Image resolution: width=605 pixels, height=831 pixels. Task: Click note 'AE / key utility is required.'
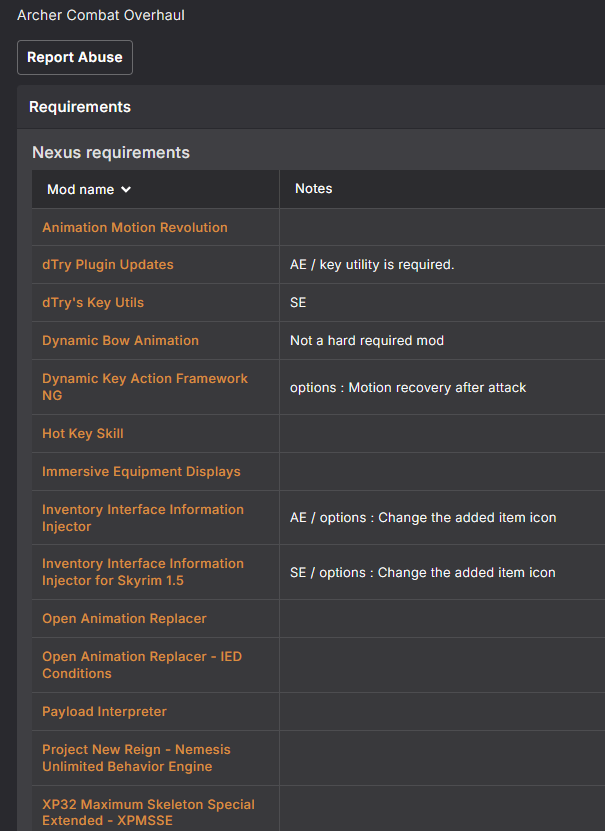(x=372, y=264)
